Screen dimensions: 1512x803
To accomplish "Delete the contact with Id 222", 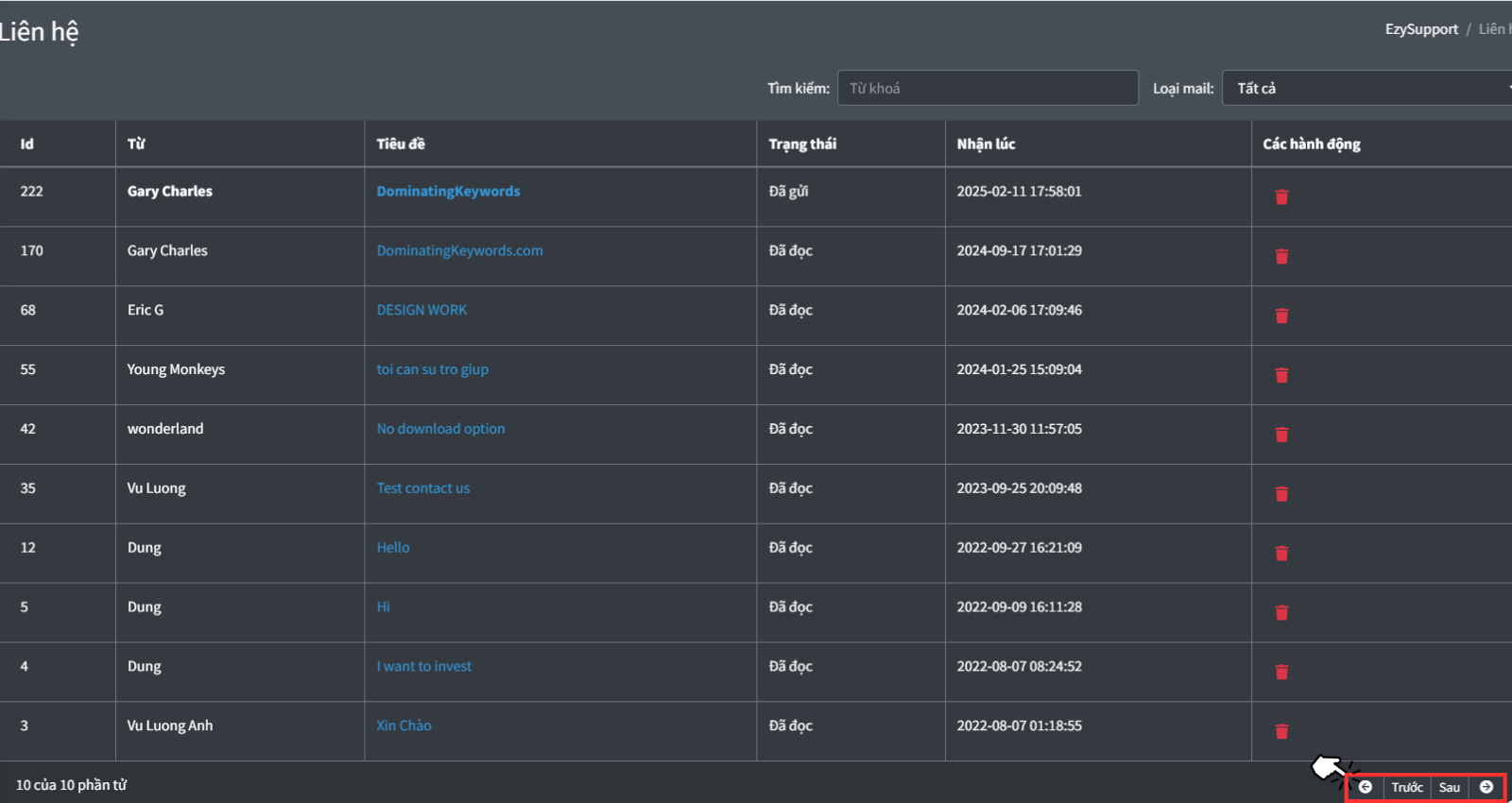I will pyautogui.click(x=1281, y=196).
